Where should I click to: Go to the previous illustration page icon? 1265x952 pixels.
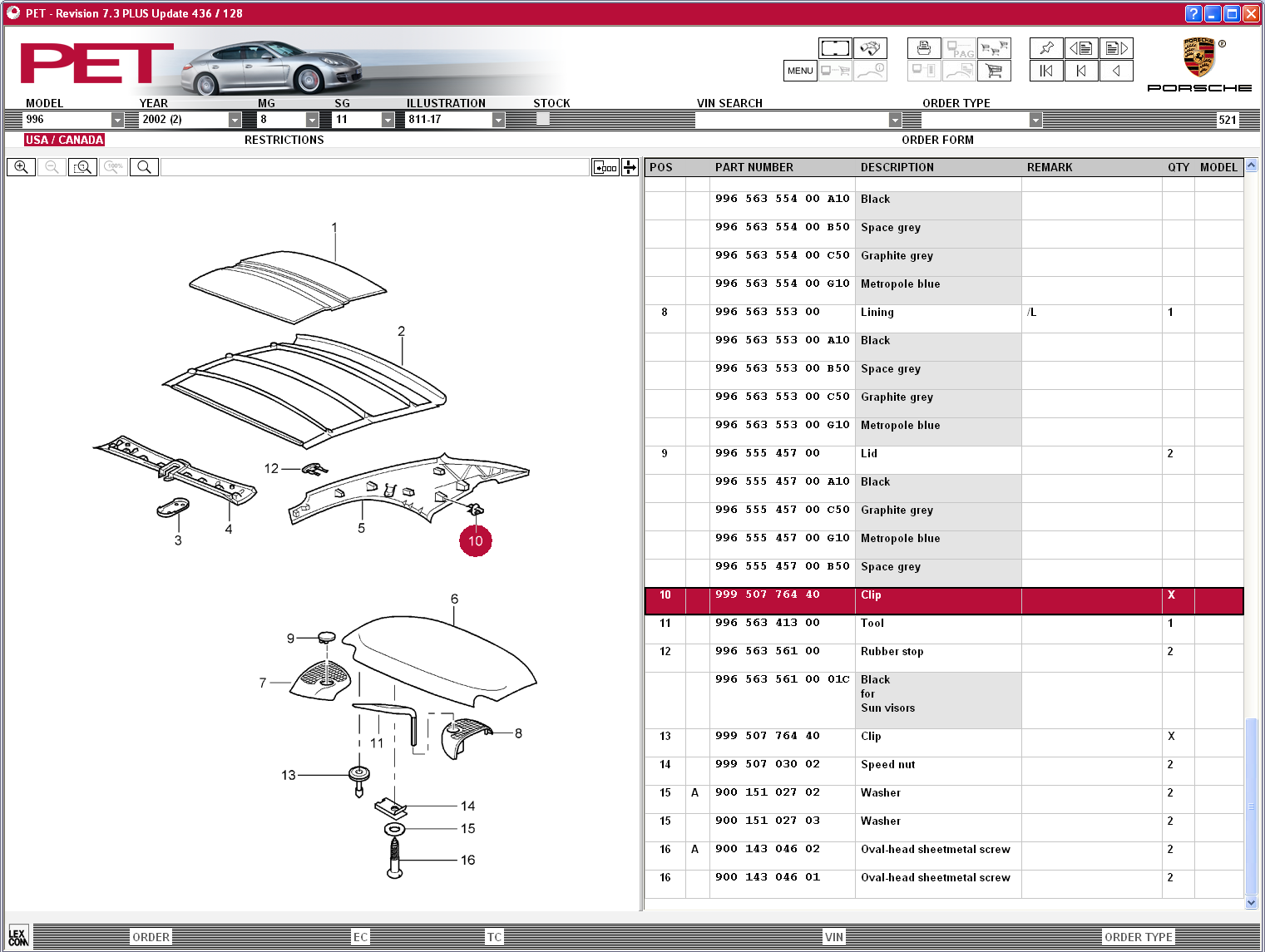(x=1081, y=48)
